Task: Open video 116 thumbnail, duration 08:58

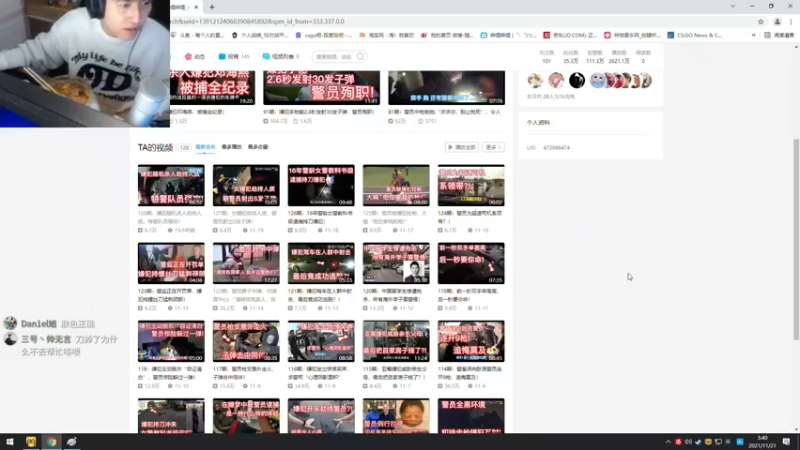Action: (x=321, y=341)
